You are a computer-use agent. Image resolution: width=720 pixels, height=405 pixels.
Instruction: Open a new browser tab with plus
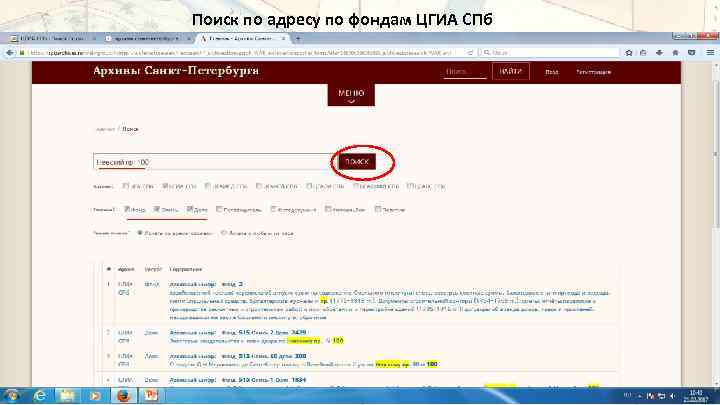coord(298,39)
